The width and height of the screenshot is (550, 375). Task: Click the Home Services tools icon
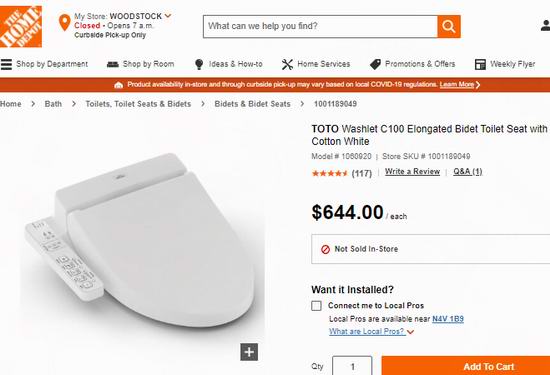(x=287, y=64)
